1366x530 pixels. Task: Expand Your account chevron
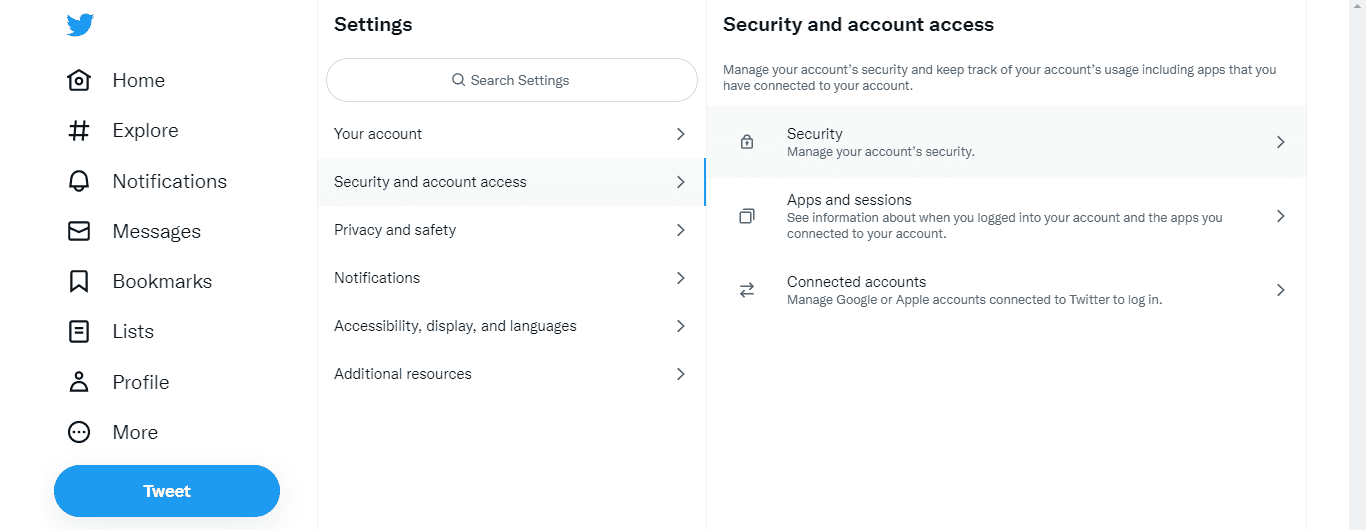680,134
